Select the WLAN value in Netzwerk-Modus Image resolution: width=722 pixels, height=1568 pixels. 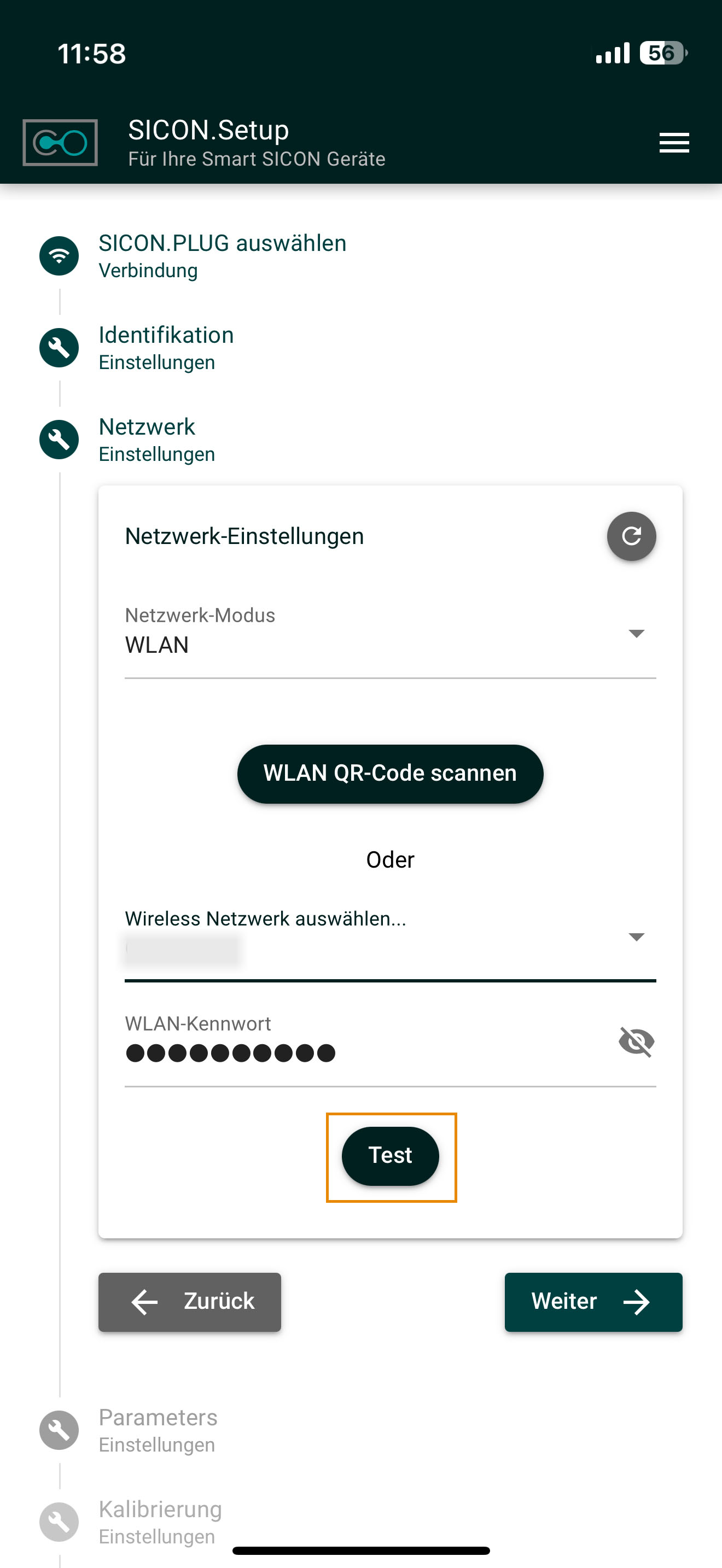click(156, 645)
